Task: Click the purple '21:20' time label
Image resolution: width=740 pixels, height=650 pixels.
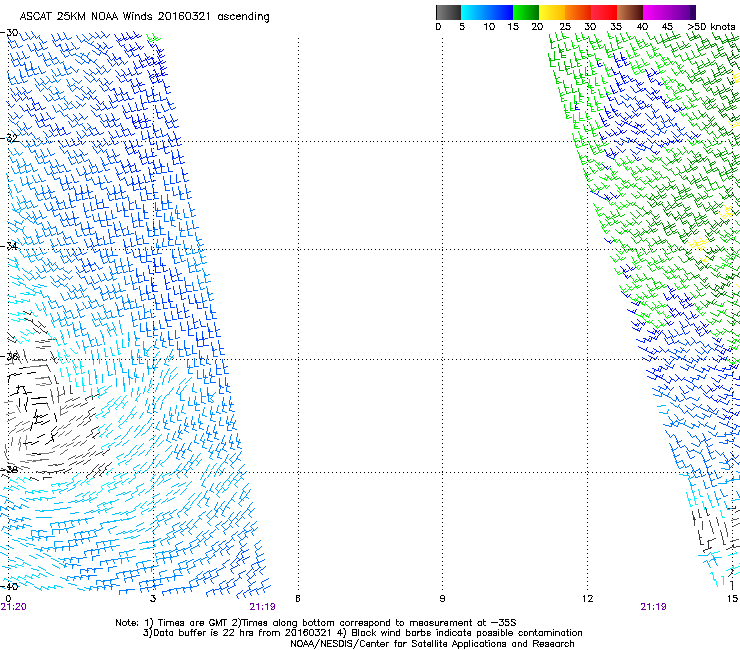Action: point(14,607)
